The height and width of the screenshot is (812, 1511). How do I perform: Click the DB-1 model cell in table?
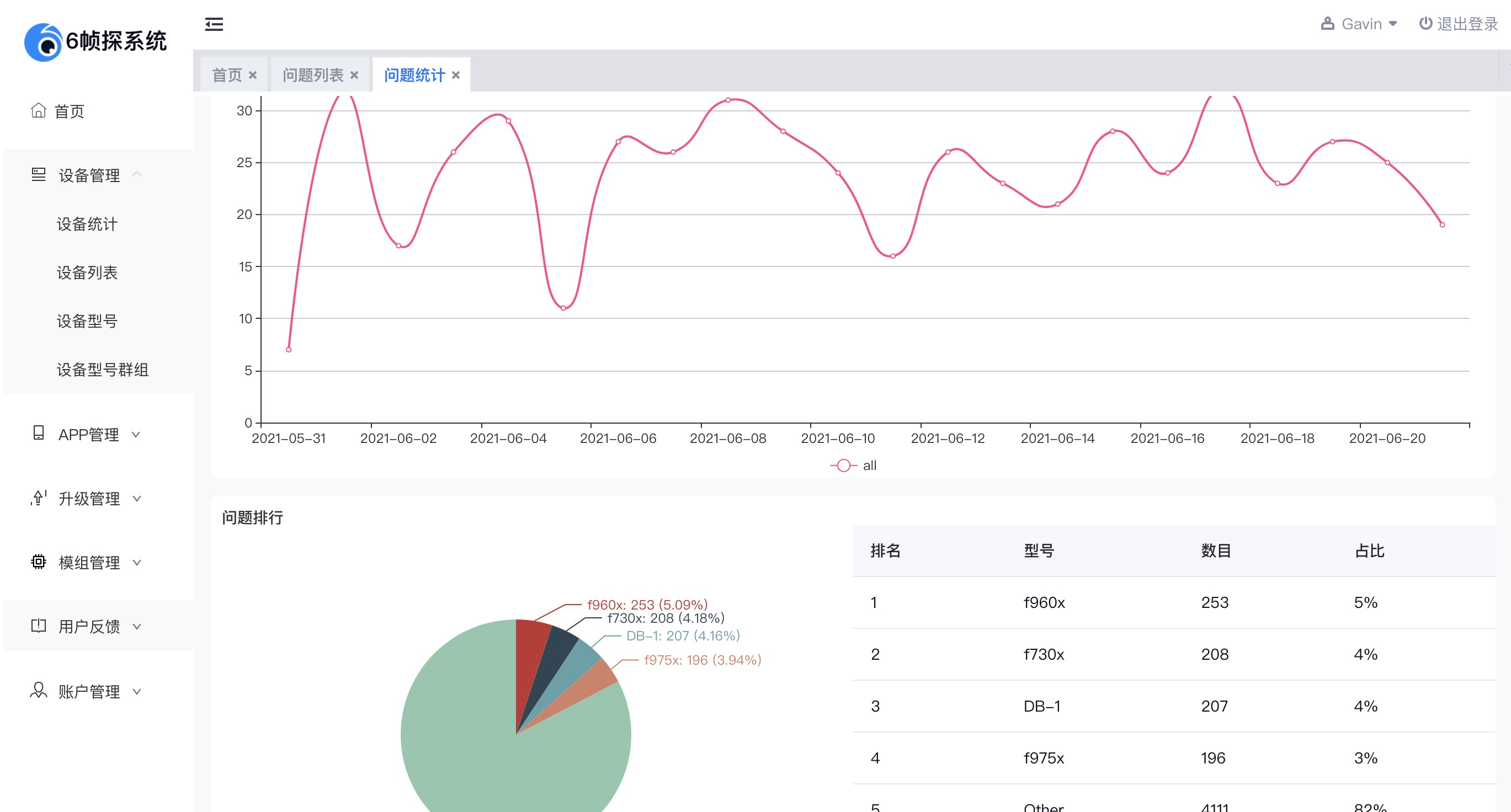pyautogui.click(x=1042, y=706)
